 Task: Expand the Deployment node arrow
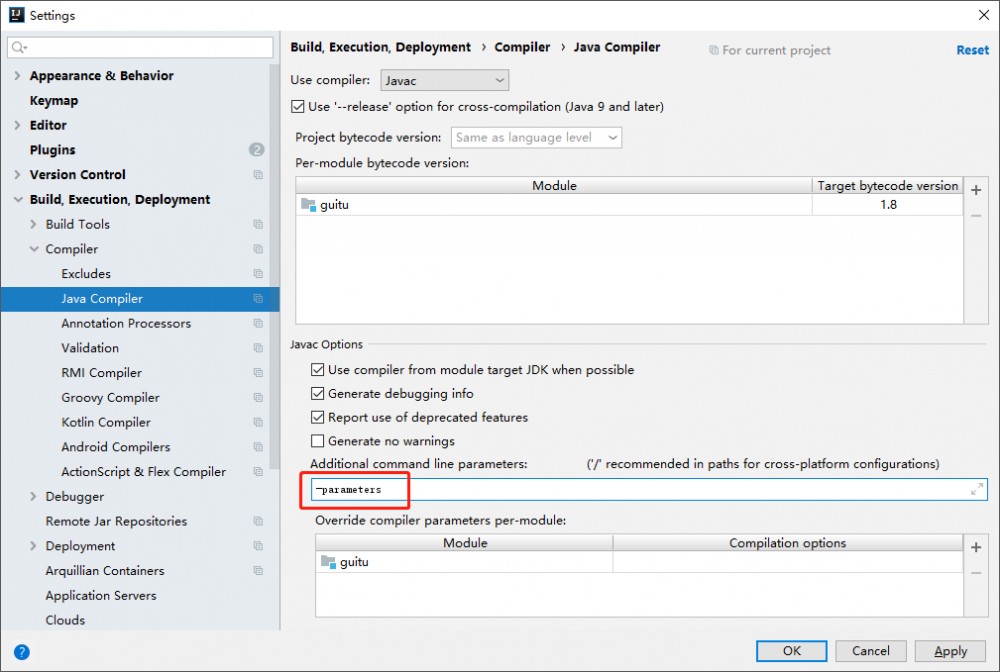point(33,546)
